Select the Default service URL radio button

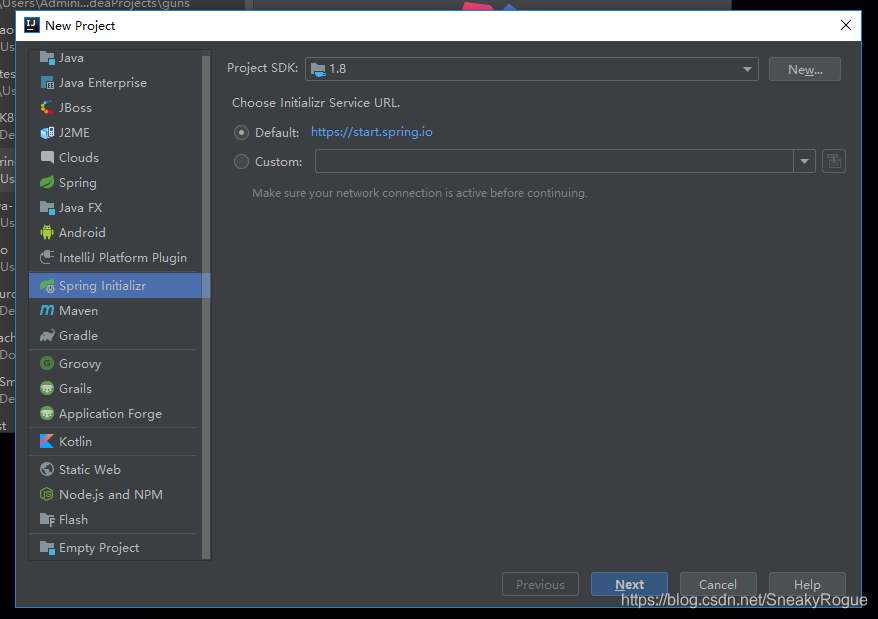(x=241, y=133)
